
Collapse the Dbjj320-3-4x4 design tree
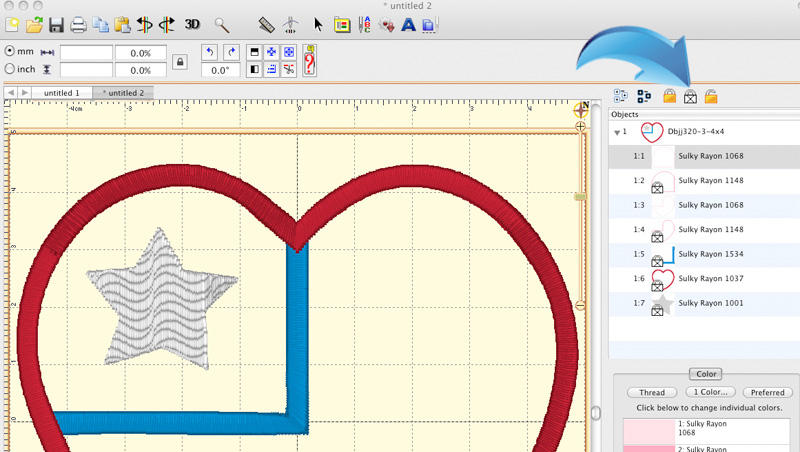(x=617, y=133)
